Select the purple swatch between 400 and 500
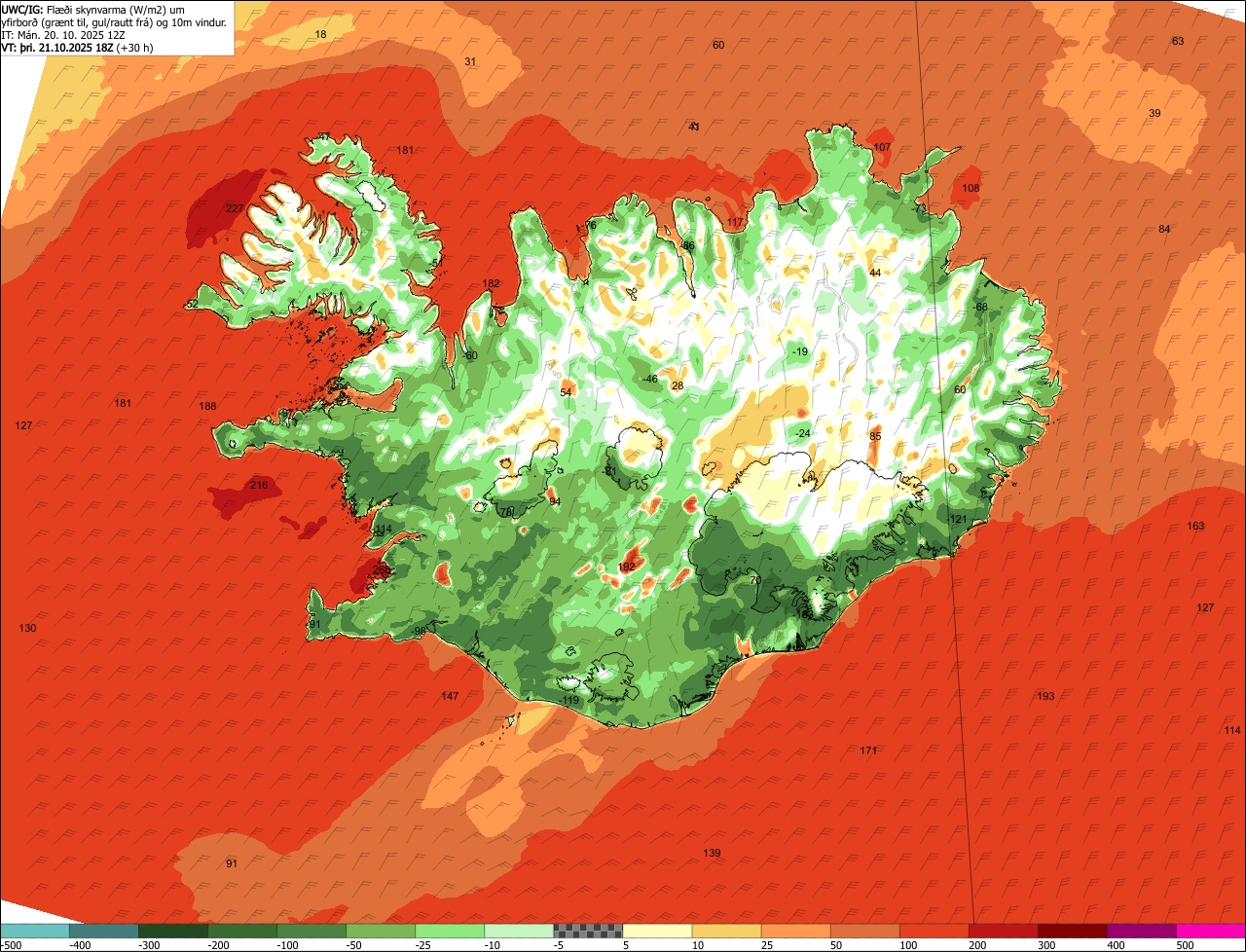This screenshot has width=1246, height=952. pyautogui.click(x=1141, y=931)
